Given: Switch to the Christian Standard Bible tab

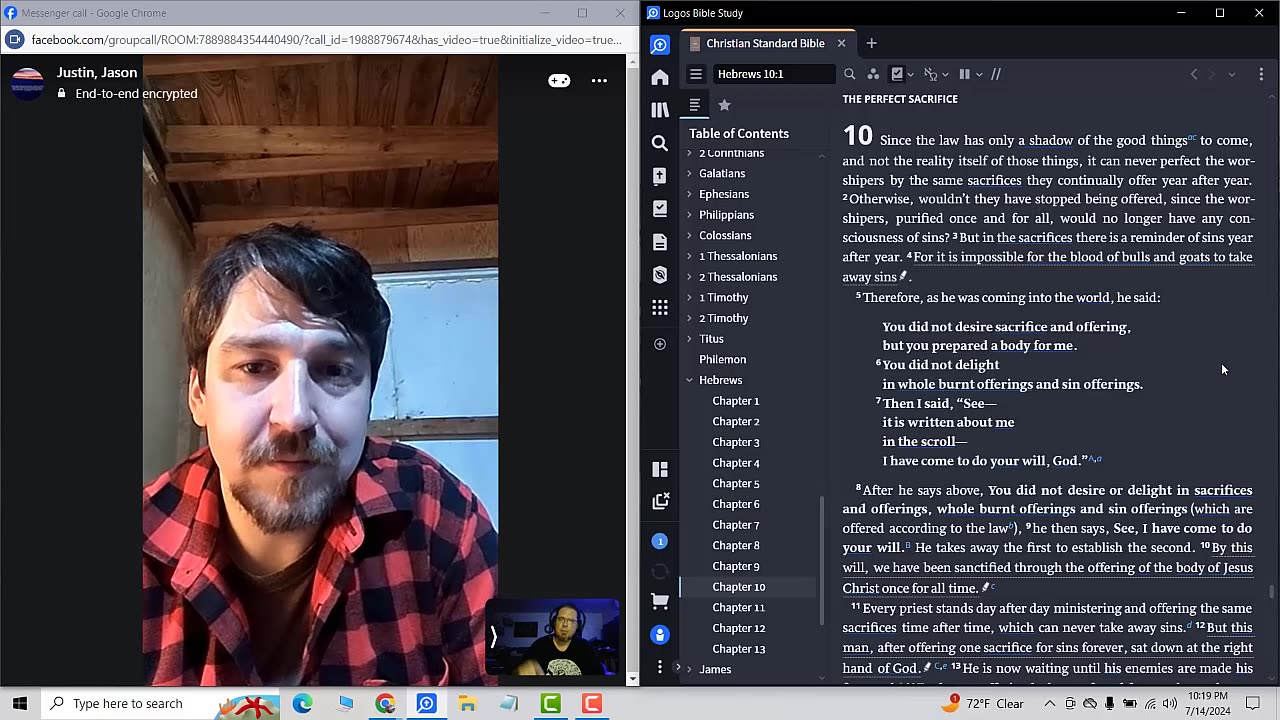Looking at the screenshot, I should coord(765,43).
